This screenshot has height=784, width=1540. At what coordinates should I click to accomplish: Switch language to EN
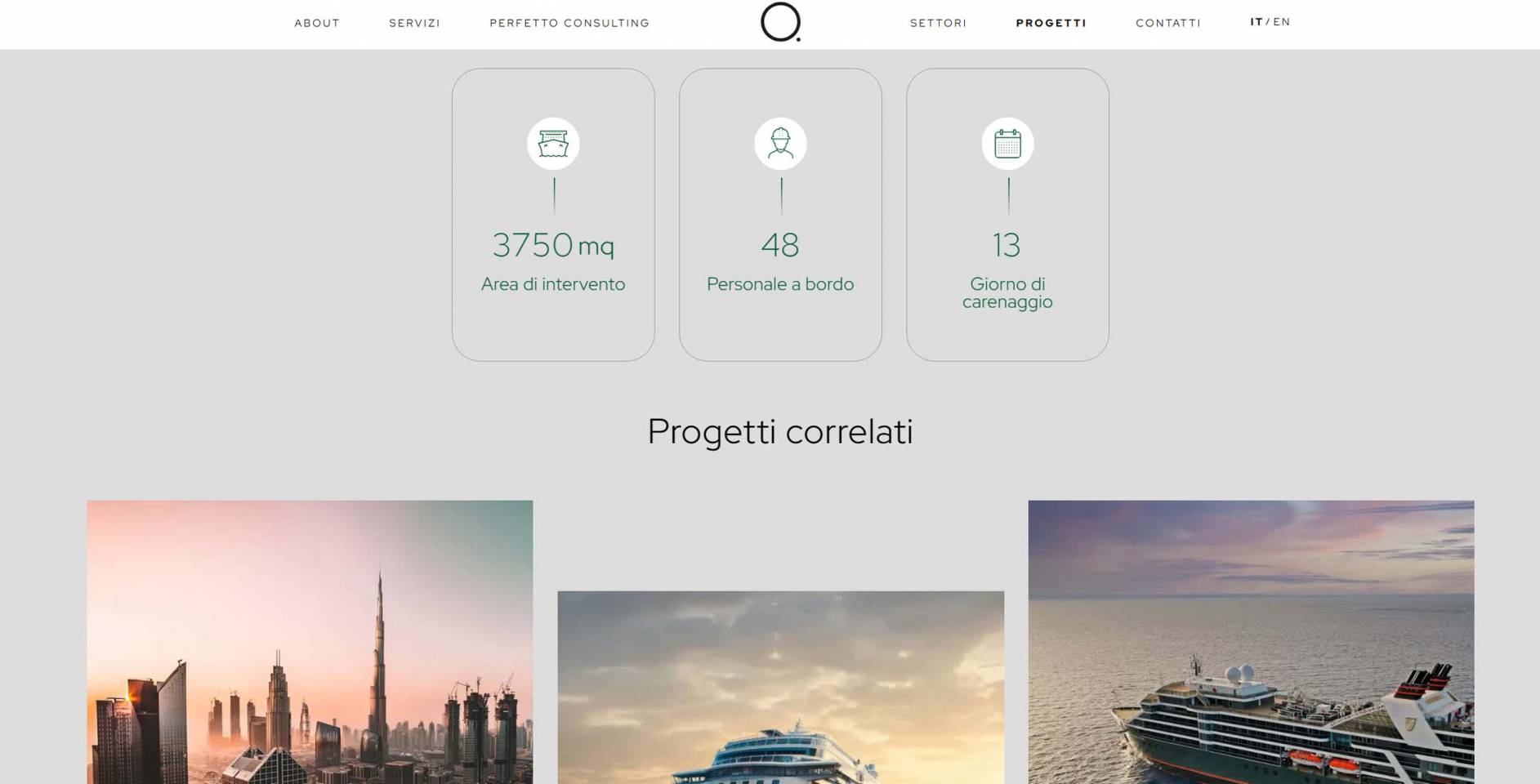[1282, 22]
